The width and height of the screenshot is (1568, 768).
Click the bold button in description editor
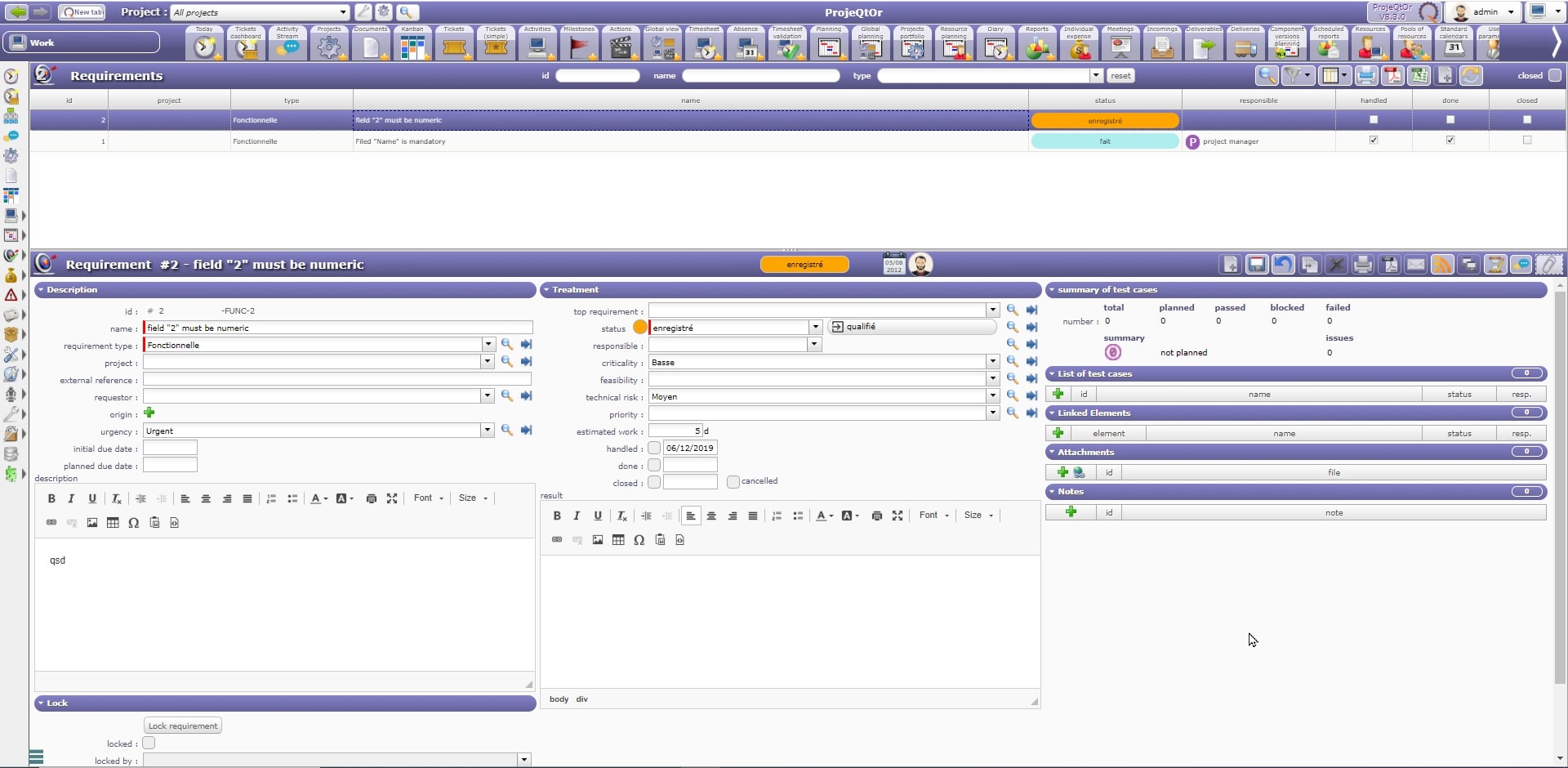[51, 498]
